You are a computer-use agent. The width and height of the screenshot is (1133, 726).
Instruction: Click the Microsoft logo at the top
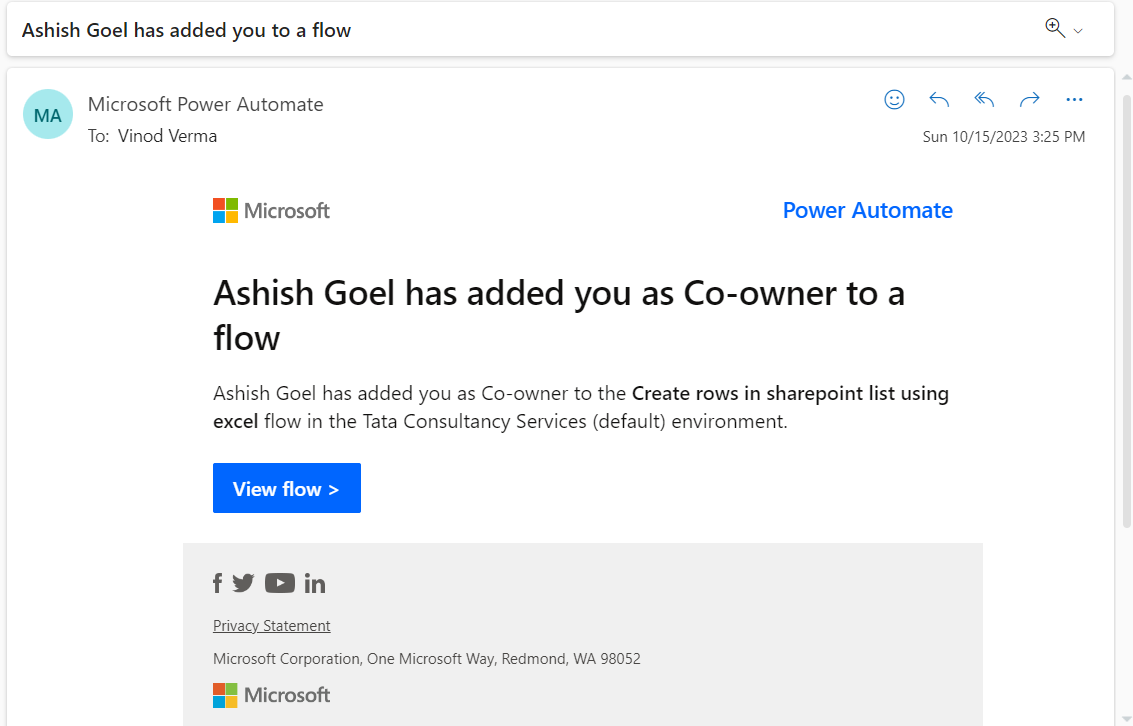point(271,210)
